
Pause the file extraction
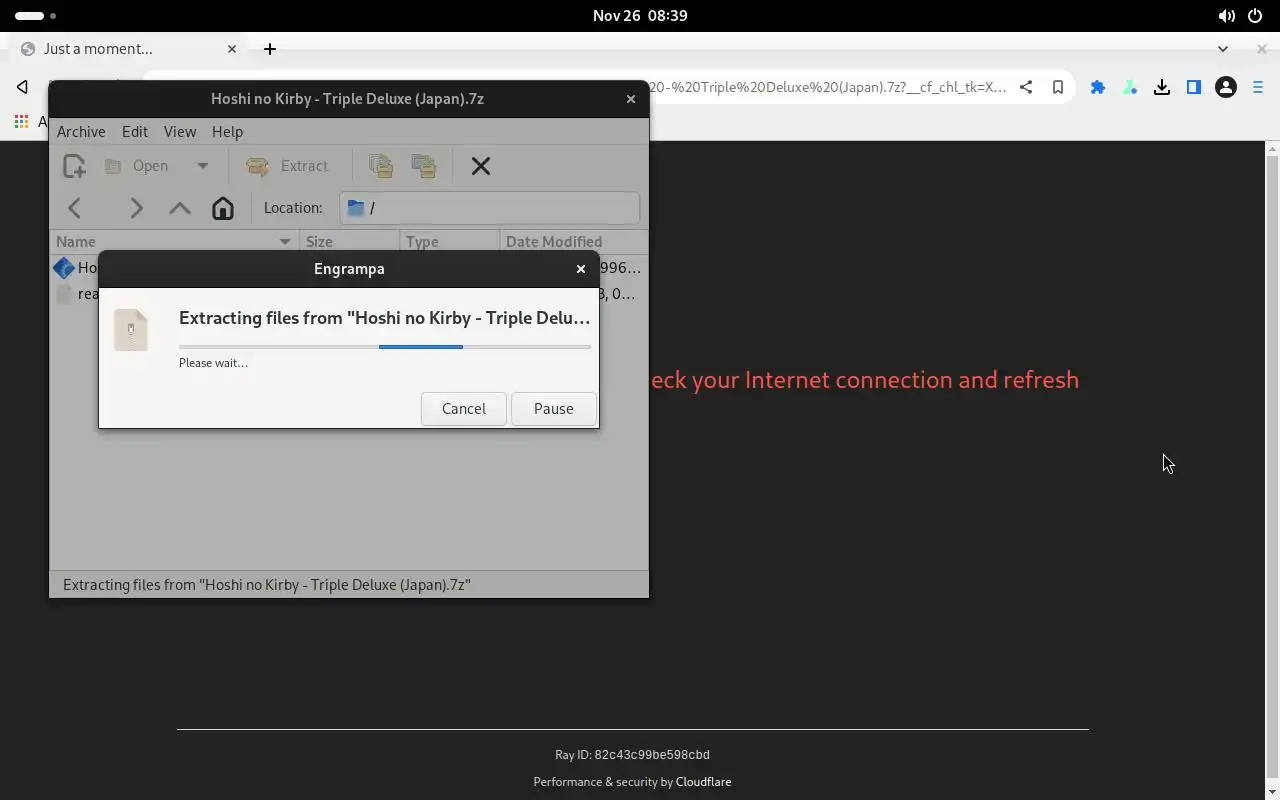pyautogui.click(x=553, y=408)
